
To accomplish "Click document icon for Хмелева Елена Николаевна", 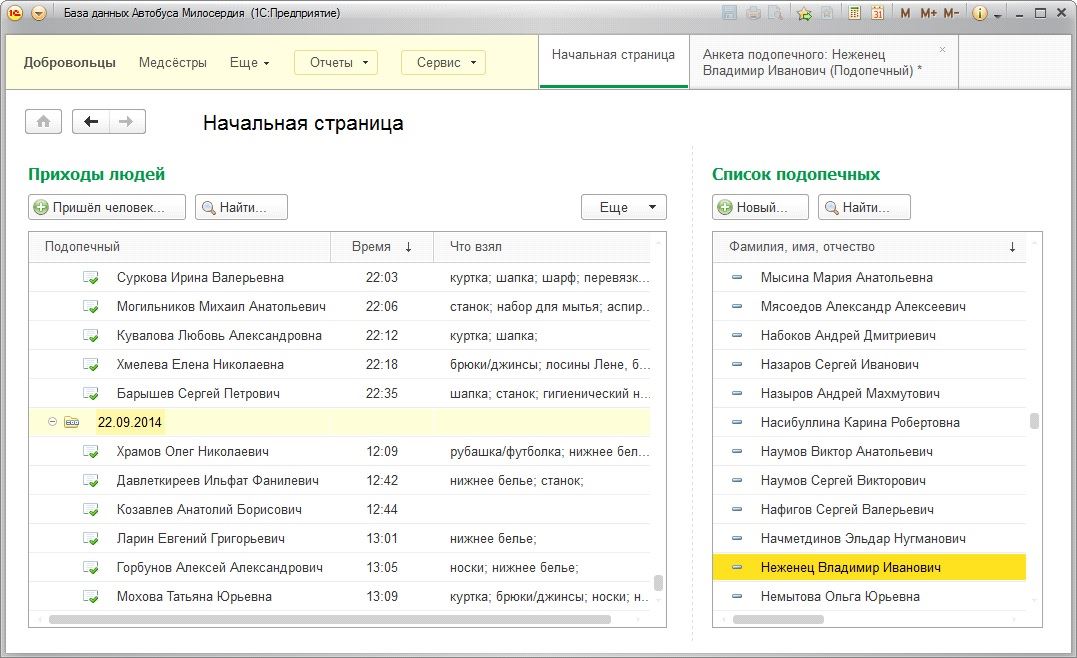I will (91, 365).
